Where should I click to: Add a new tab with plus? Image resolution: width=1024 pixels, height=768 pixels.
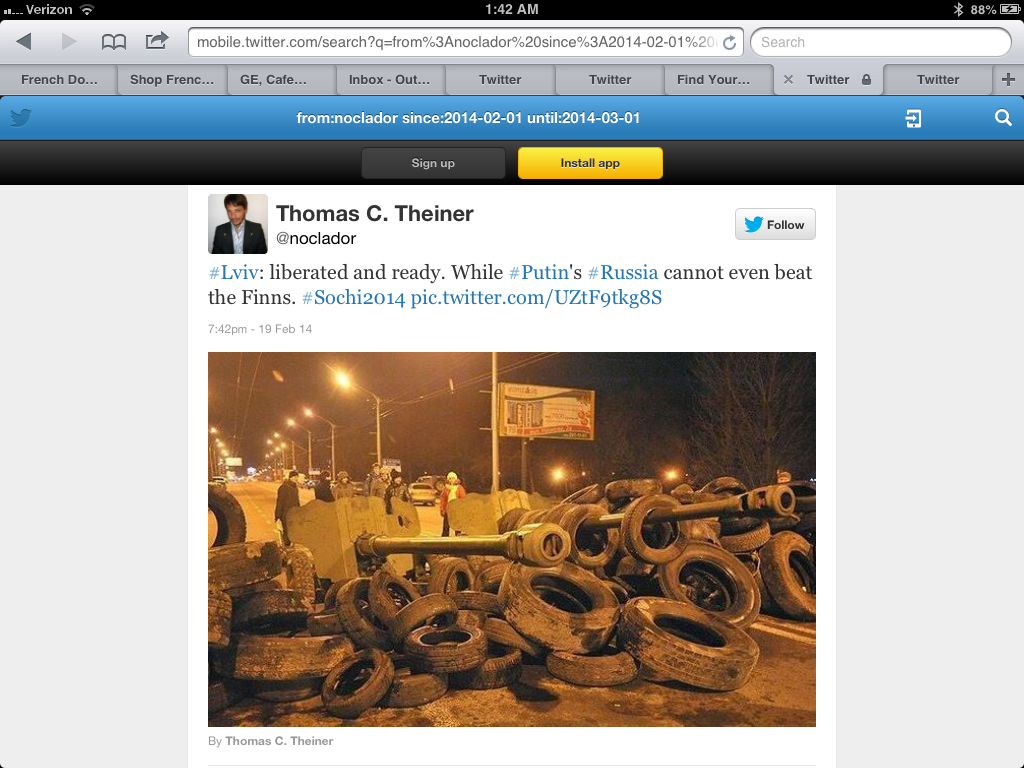1008,80
